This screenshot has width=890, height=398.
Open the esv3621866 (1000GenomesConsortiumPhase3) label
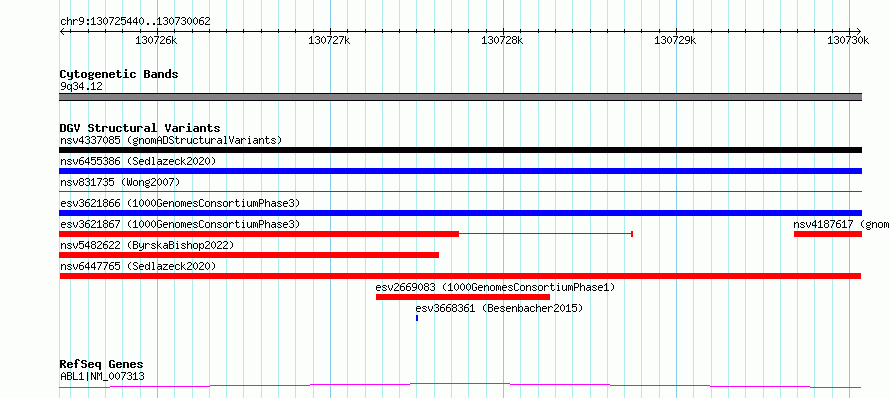point(179,203)
